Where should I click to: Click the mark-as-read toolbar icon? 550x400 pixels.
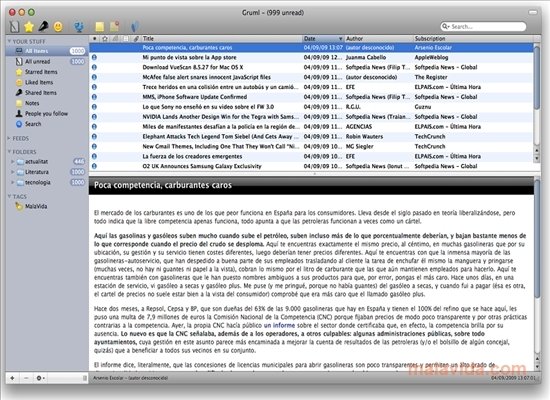click(14, 26)
